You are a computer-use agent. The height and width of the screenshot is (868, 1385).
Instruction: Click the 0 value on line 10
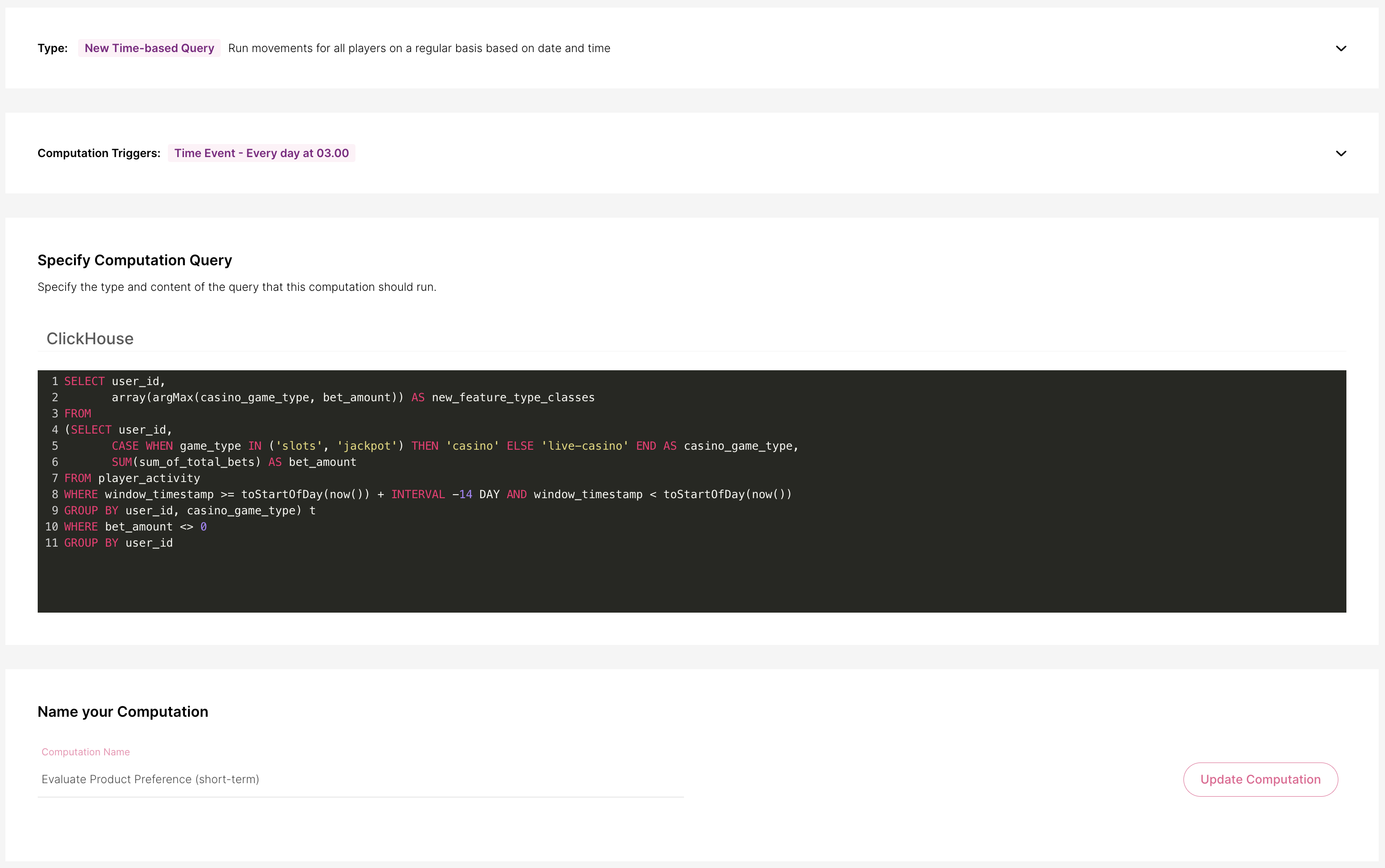tap(203, 526)
